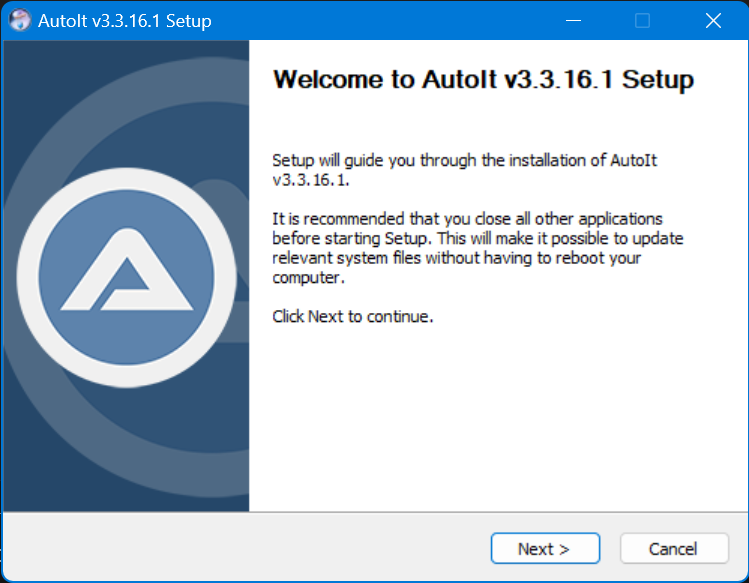Screen dimensions: 749x583
Task: Click the "Click Next to continue." text
Action: coord(352,317)
